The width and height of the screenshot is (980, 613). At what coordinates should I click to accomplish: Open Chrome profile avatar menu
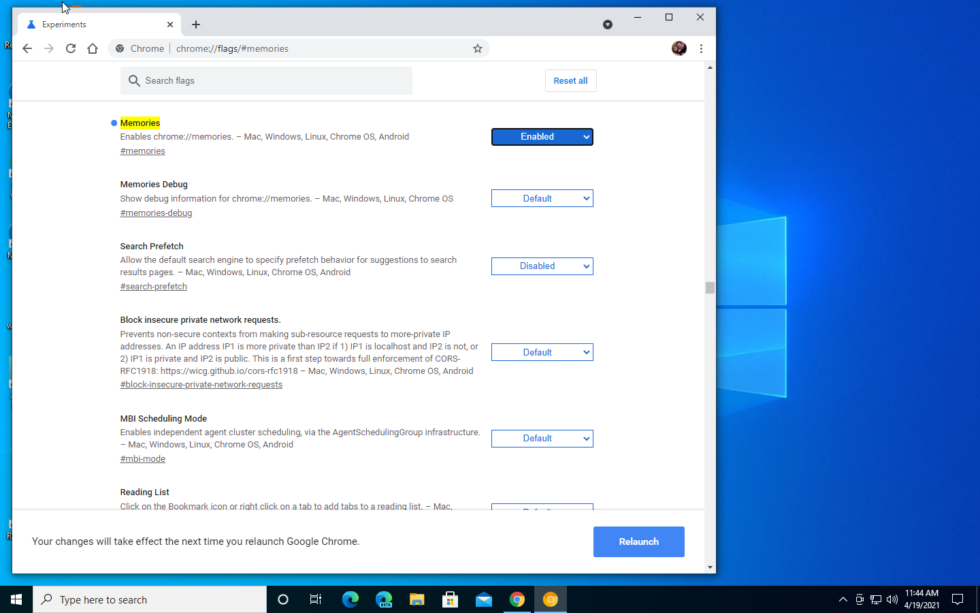tap(679, 48)
